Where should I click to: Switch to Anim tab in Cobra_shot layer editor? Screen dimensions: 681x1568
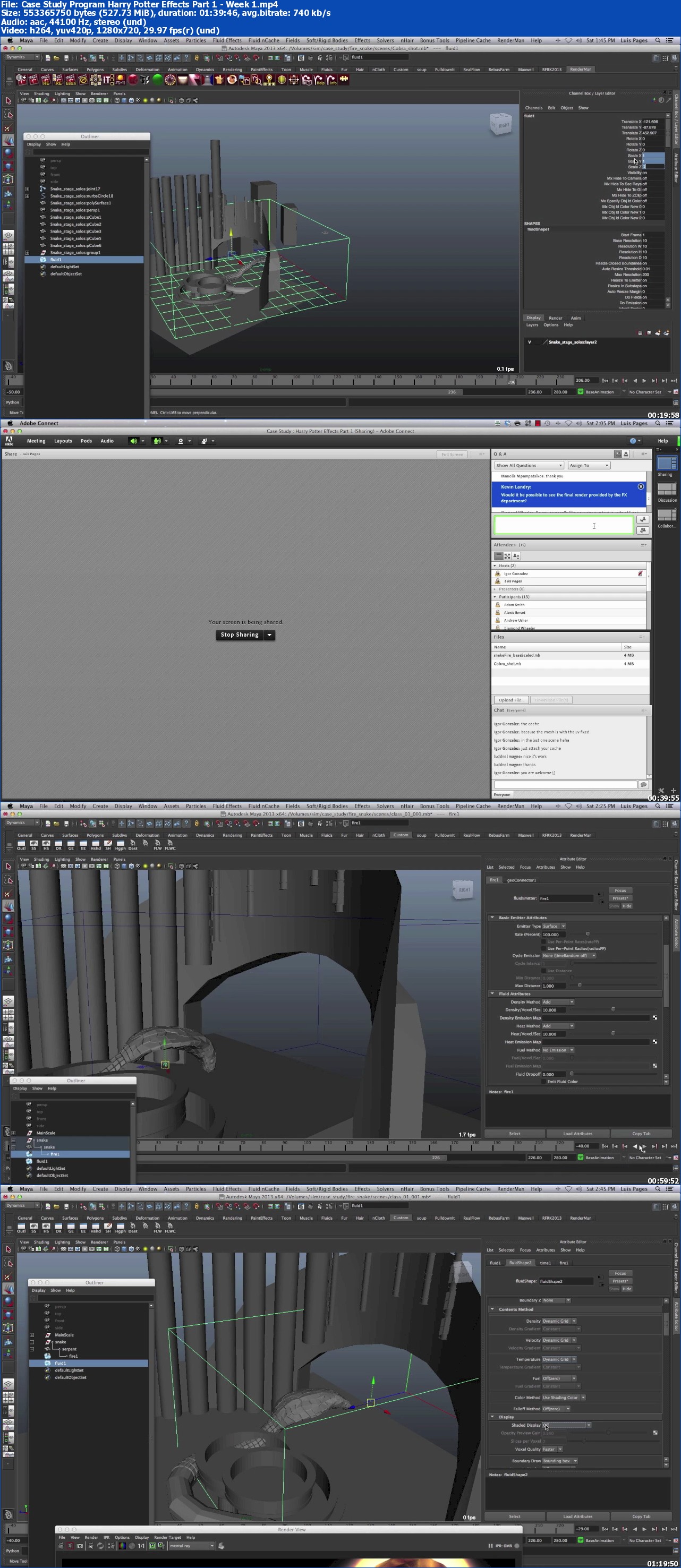(x=576, y=318)
